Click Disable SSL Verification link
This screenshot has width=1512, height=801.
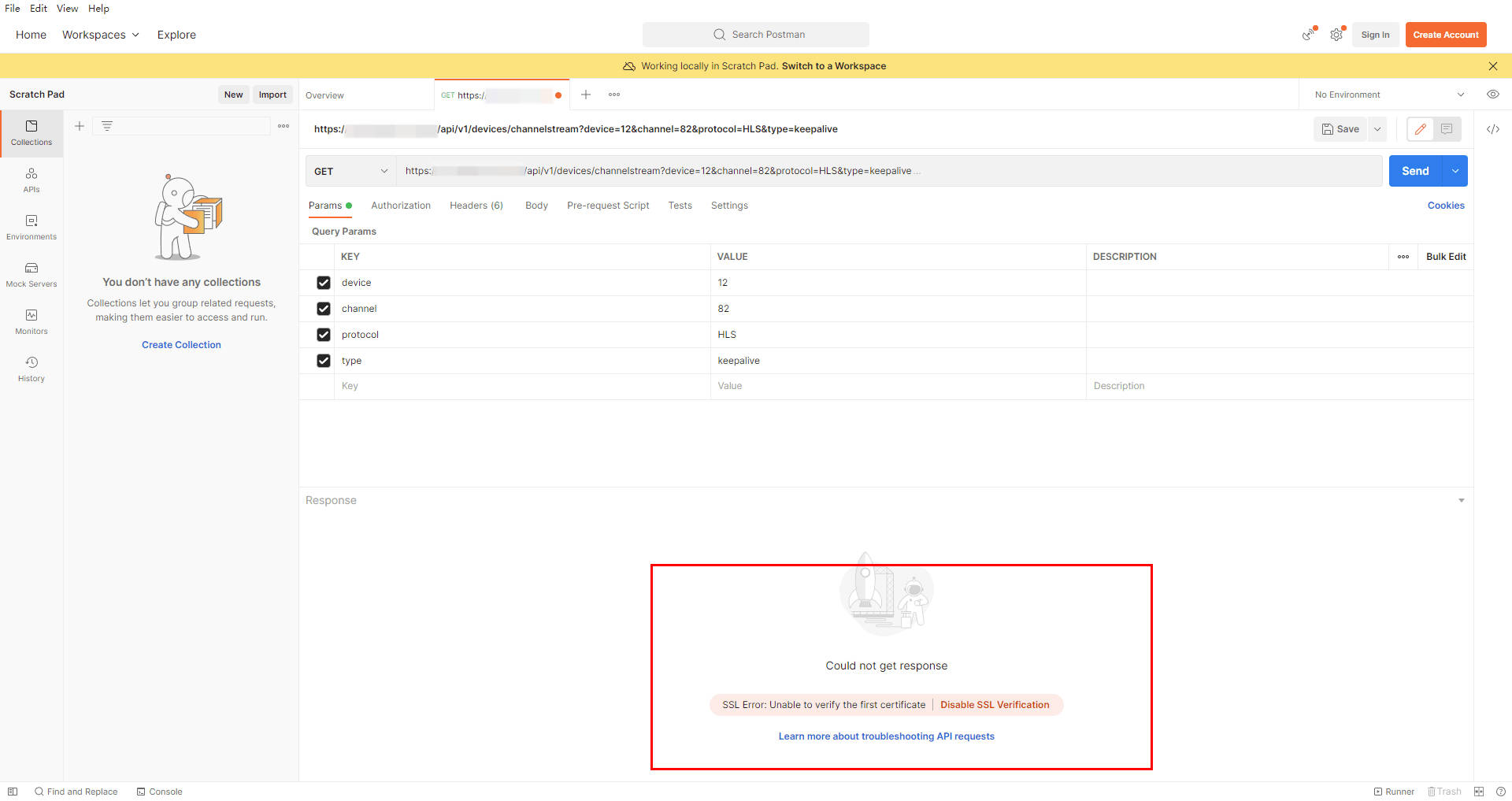pos(995,705)
